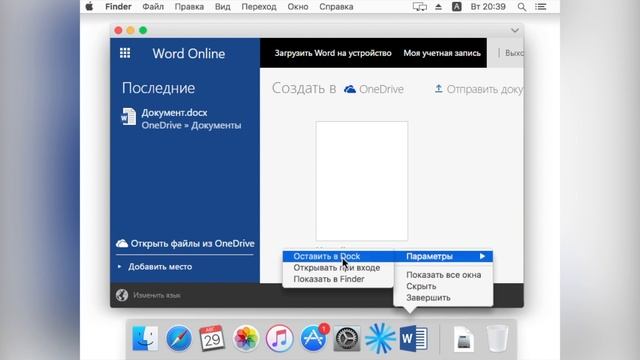640x360 pixels.
Task: Select Скрыть in the Dock menu
Action: coord(443,287)
